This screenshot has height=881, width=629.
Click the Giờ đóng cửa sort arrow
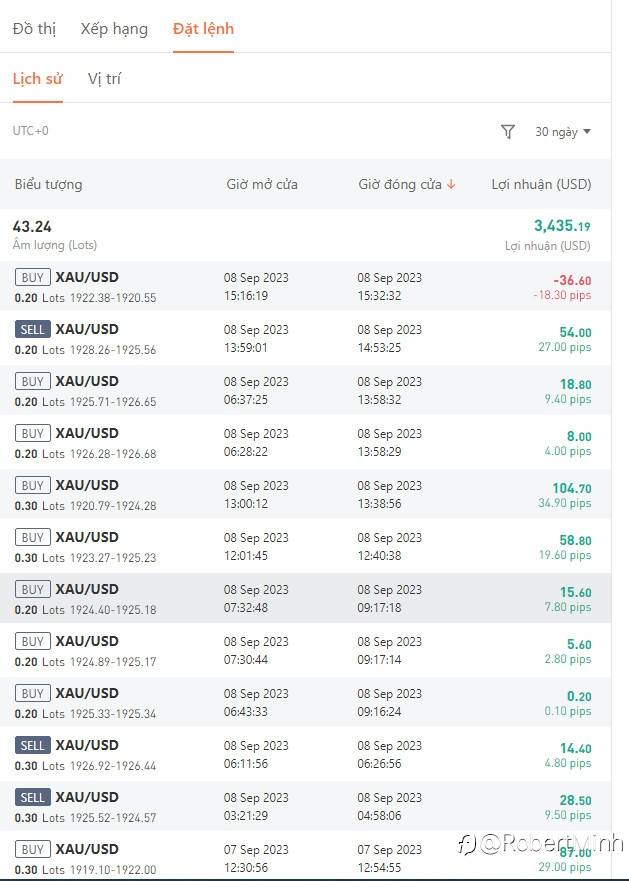pyautogui.click(x=451, y=185)
